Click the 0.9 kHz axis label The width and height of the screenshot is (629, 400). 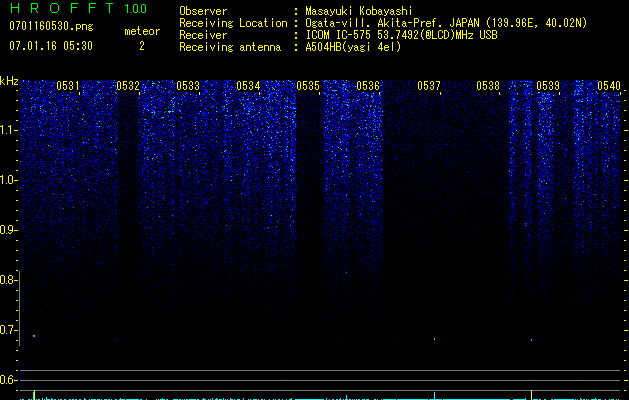coord(8,230)
